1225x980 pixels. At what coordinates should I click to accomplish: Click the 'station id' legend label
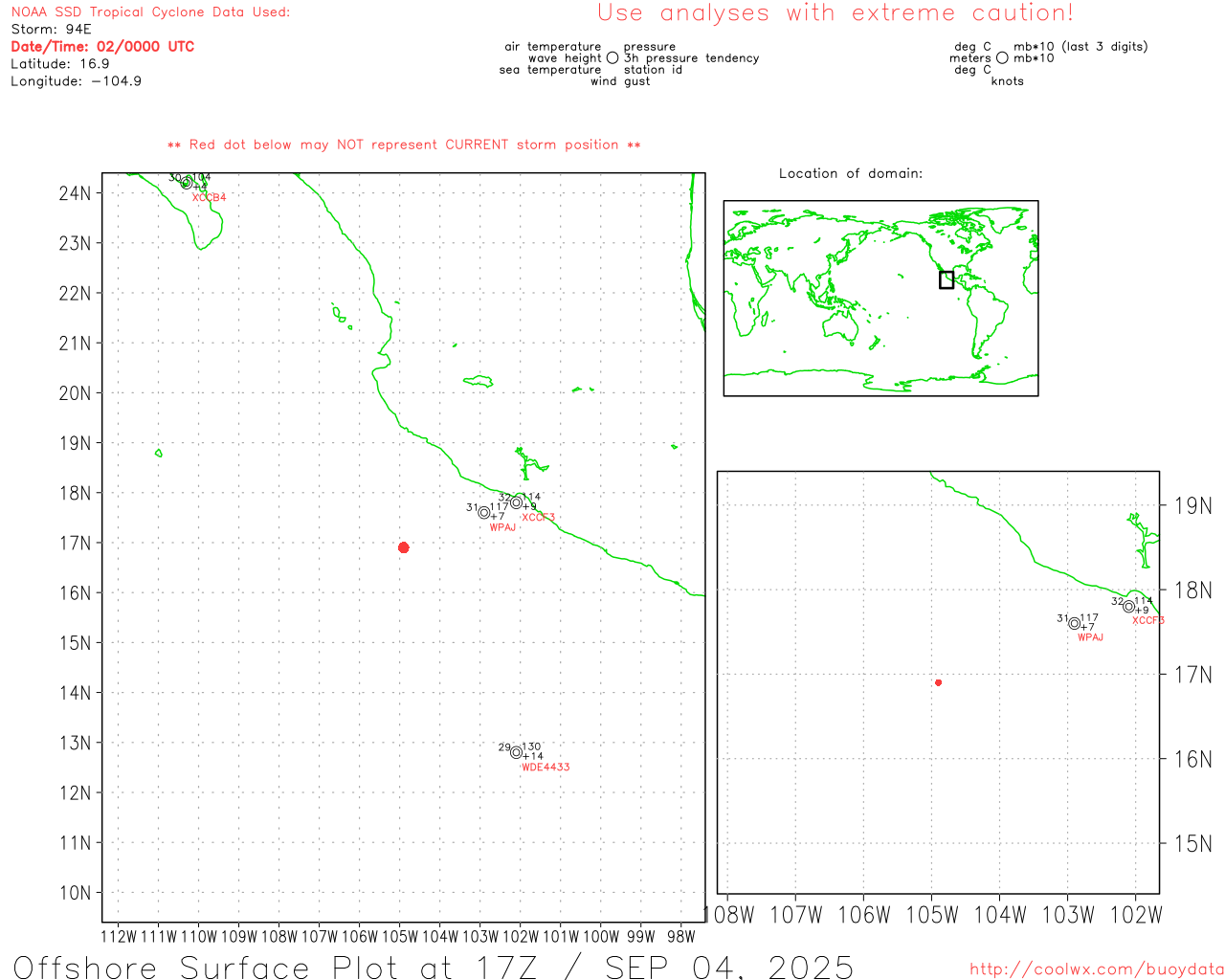(653, 69)
